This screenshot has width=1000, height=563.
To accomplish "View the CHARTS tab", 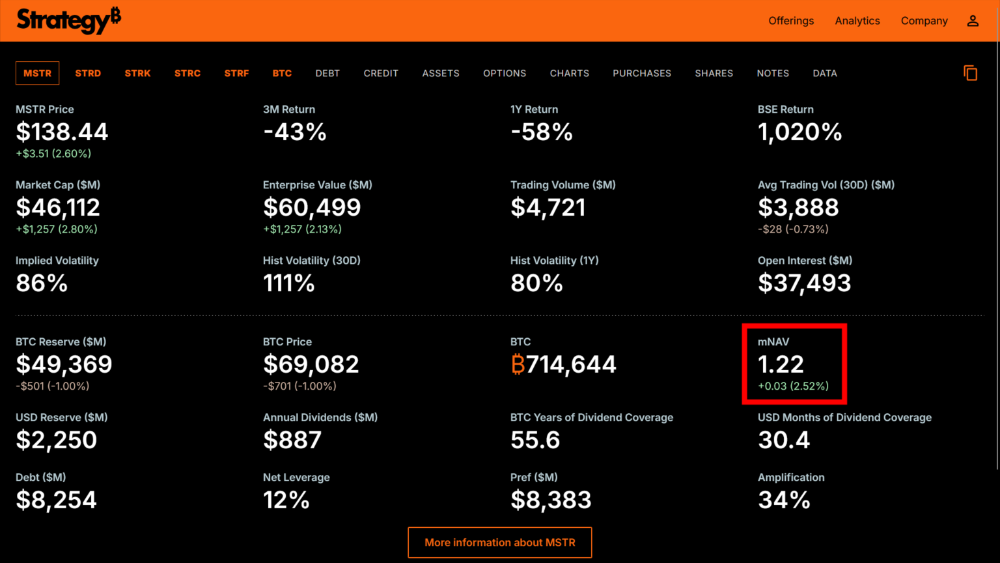I will point(569,73).
